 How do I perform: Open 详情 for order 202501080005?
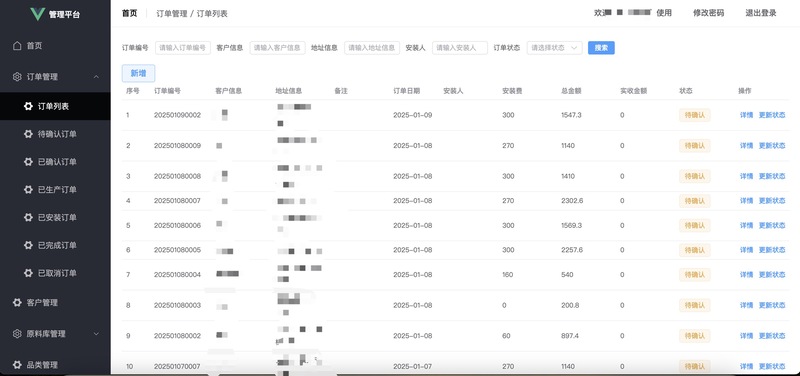point(746,249)
